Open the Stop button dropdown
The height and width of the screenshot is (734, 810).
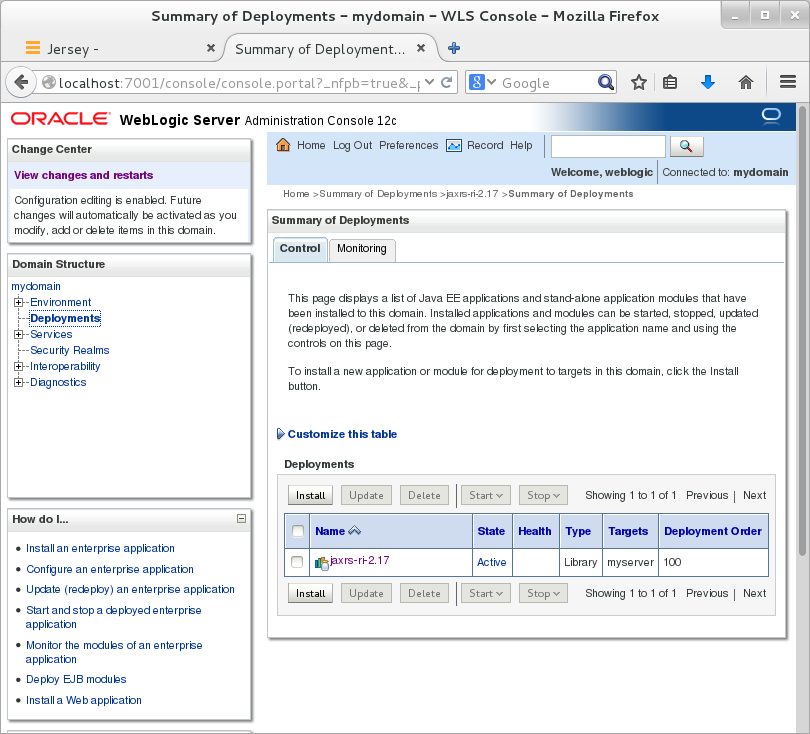pyautogui.click(x=556, y=494)
